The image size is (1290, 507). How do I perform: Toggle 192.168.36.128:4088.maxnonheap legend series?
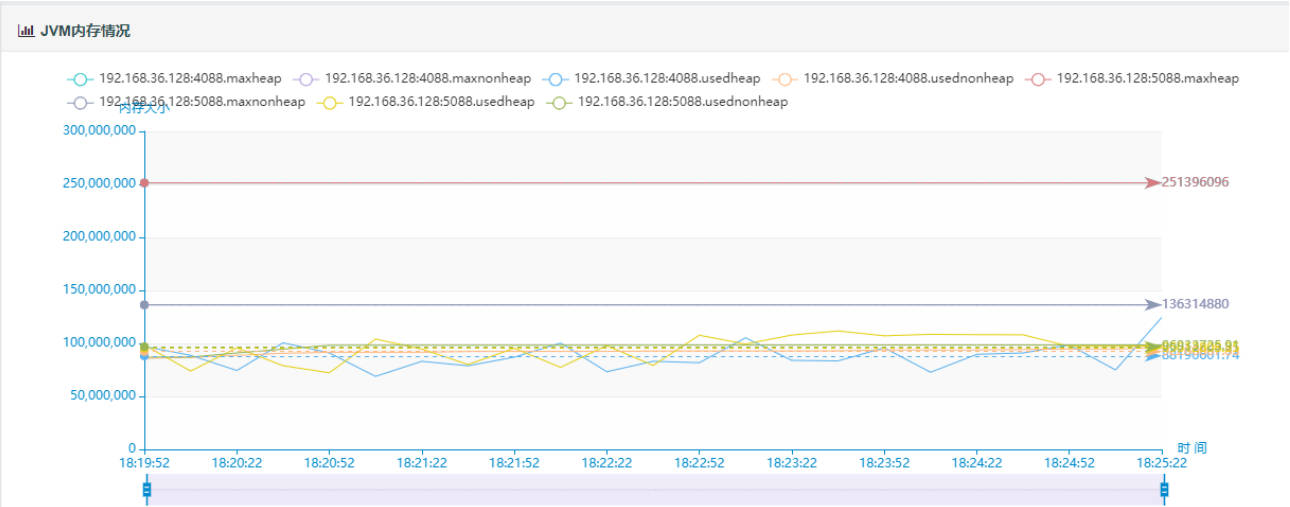[412, 78]
